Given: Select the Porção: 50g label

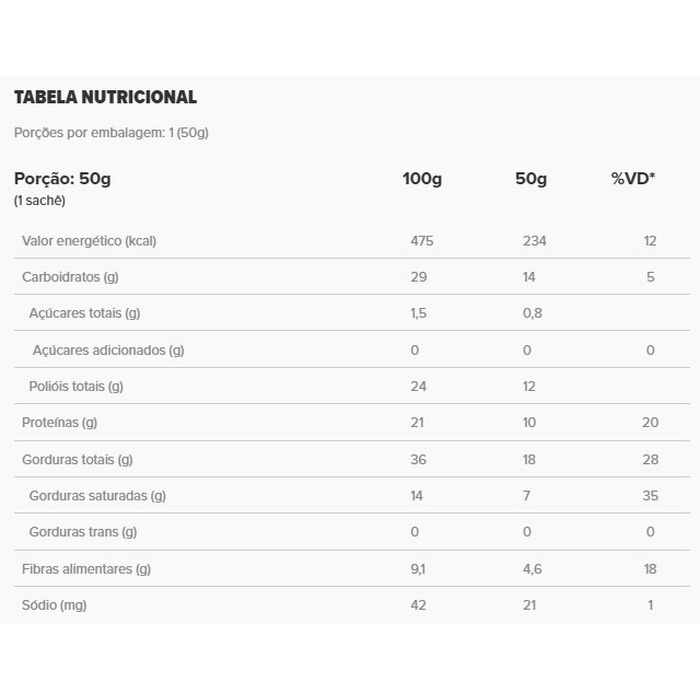Looking at the screenshot, I should click(x=62, y=179).
